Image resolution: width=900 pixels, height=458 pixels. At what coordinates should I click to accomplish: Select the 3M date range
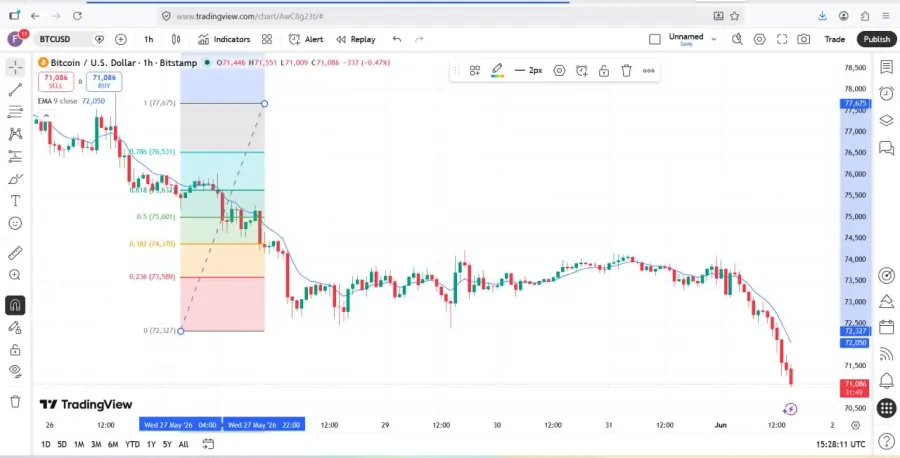tap(96, 444)
